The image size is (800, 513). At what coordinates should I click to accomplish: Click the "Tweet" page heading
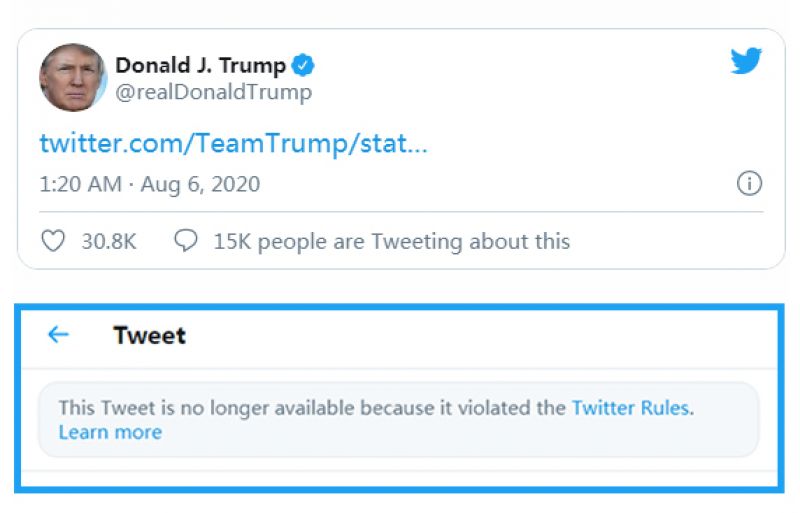tap(149, 335)
